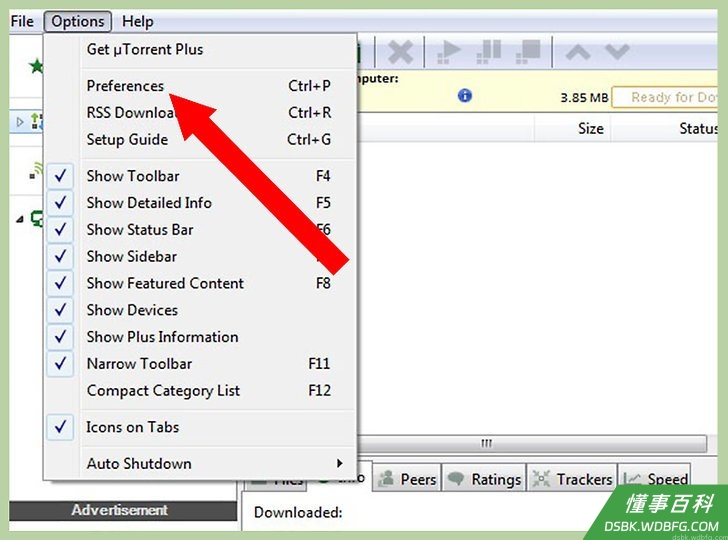The height and width of the screenshot is (540, 728).
Task: Enable Compact Category List
Action: click(201, 390)
